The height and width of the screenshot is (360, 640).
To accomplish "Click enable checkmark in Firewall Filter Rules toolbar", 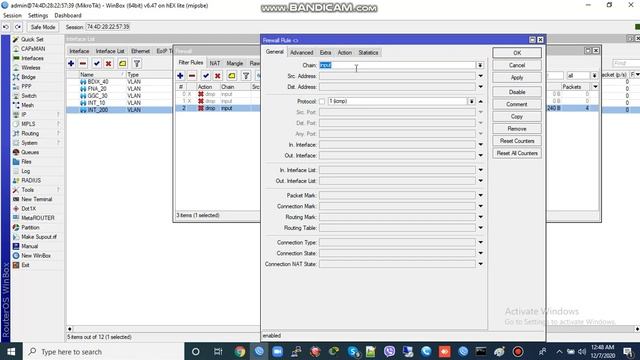I will pyautogui.click(x=206, y=76).
